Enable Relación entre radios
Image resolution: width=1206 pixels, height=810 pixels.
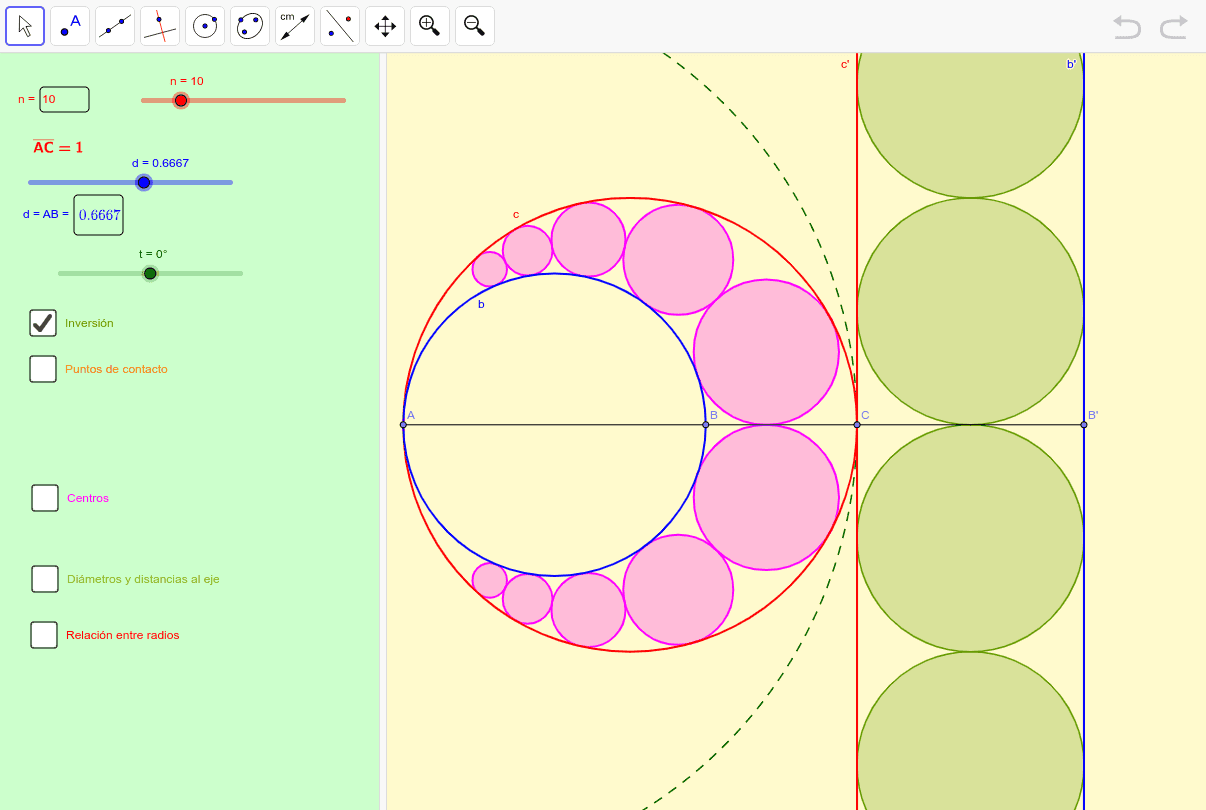(x=44, y=634)
